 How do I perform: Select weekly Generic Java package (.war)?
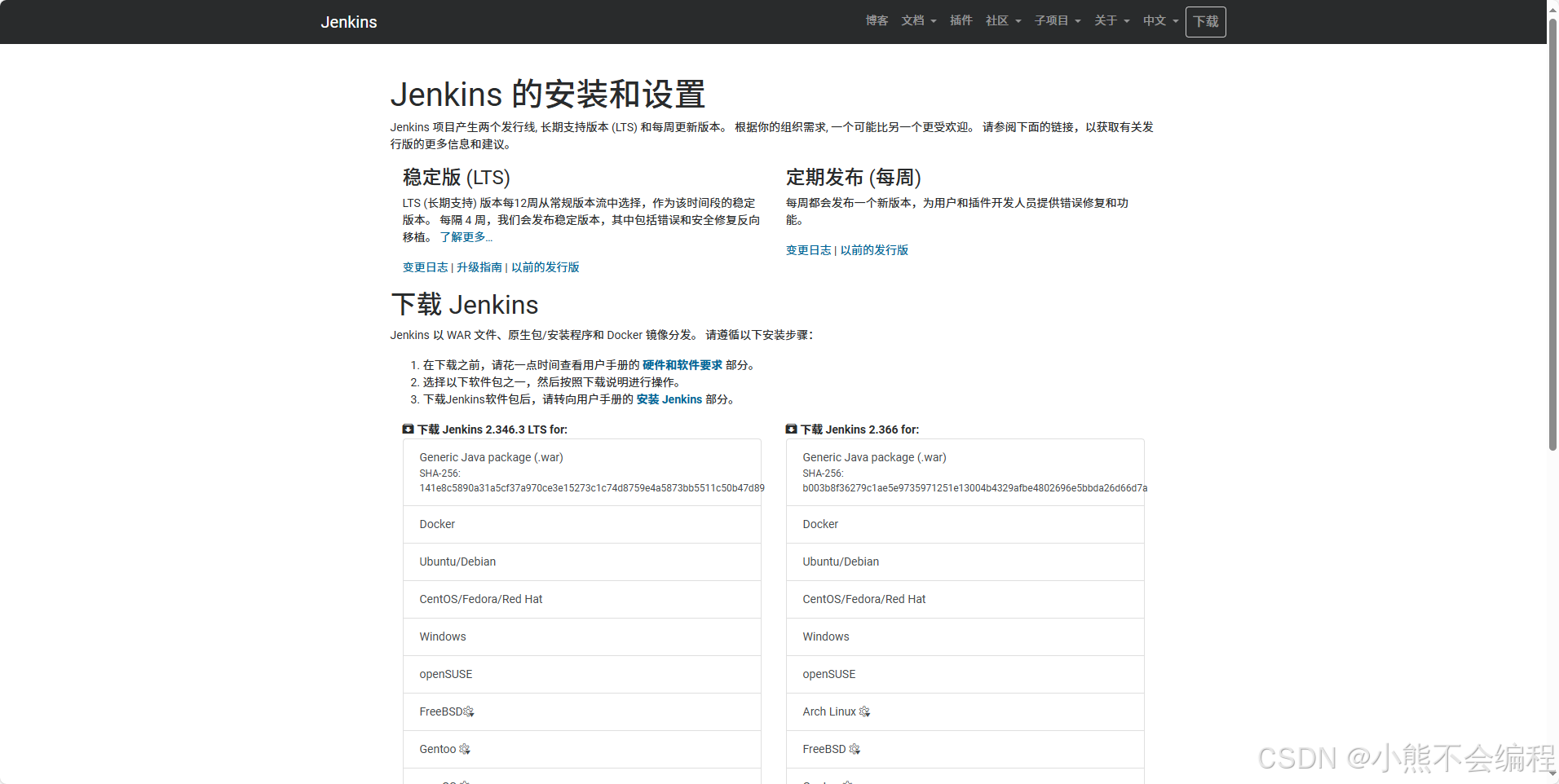pyautogui.click(x=965, y=473)
